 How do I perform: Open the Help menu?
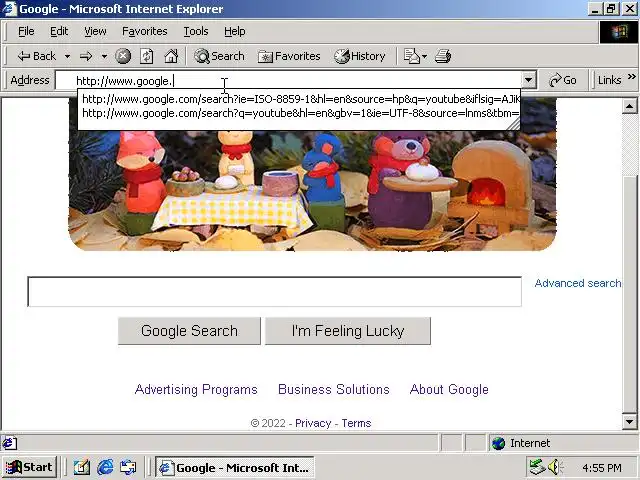(x=235, y=31)
